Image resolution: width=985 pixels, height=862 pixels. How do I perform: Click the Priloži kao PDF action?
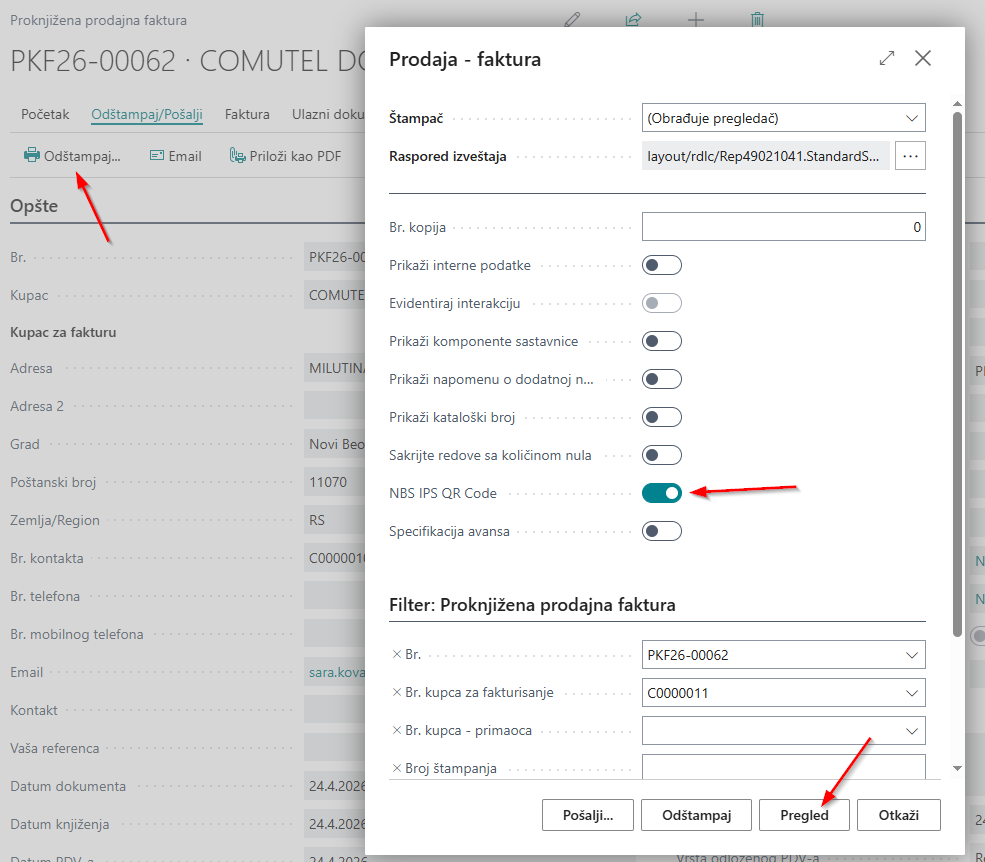pos(285,156)
